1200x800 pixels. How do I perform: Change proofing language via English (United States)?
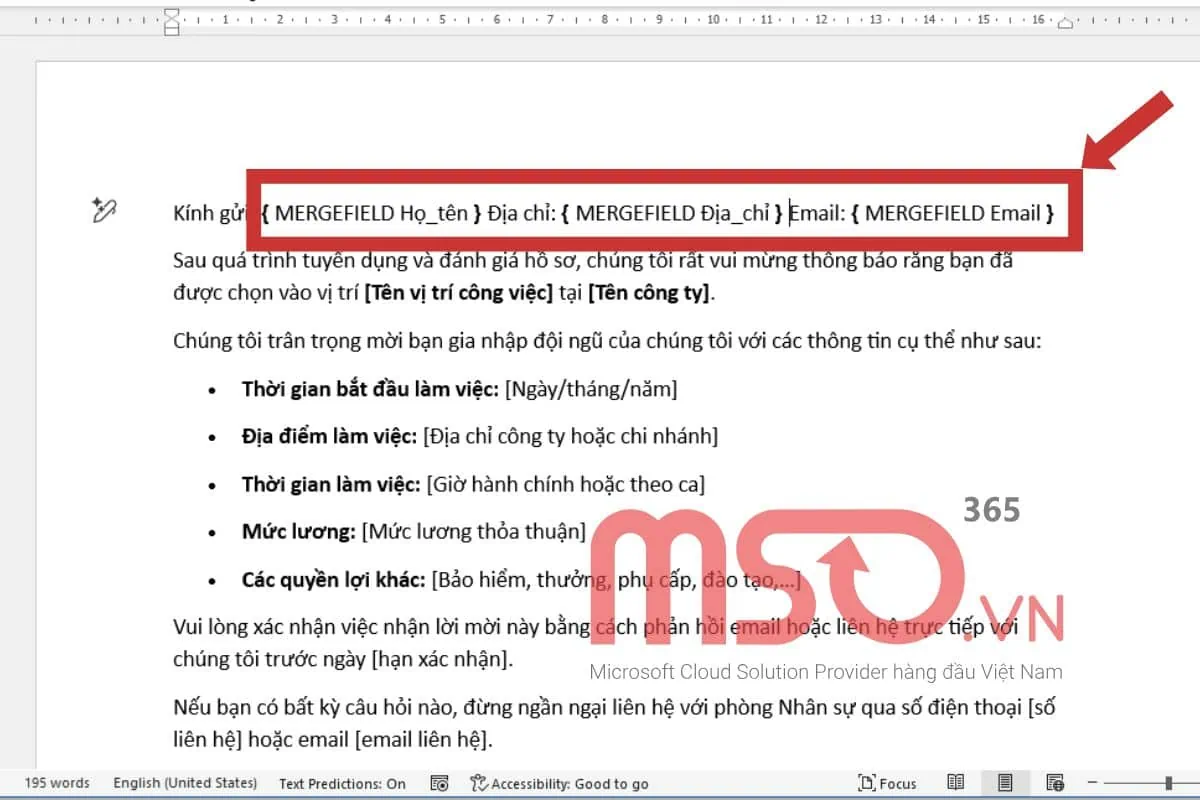point(185,784)
